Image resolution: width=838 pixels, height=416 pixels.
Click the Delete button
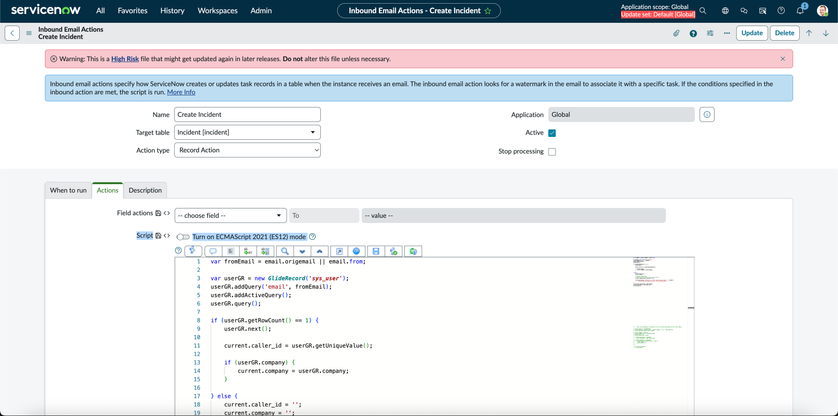tap(785, 33)
